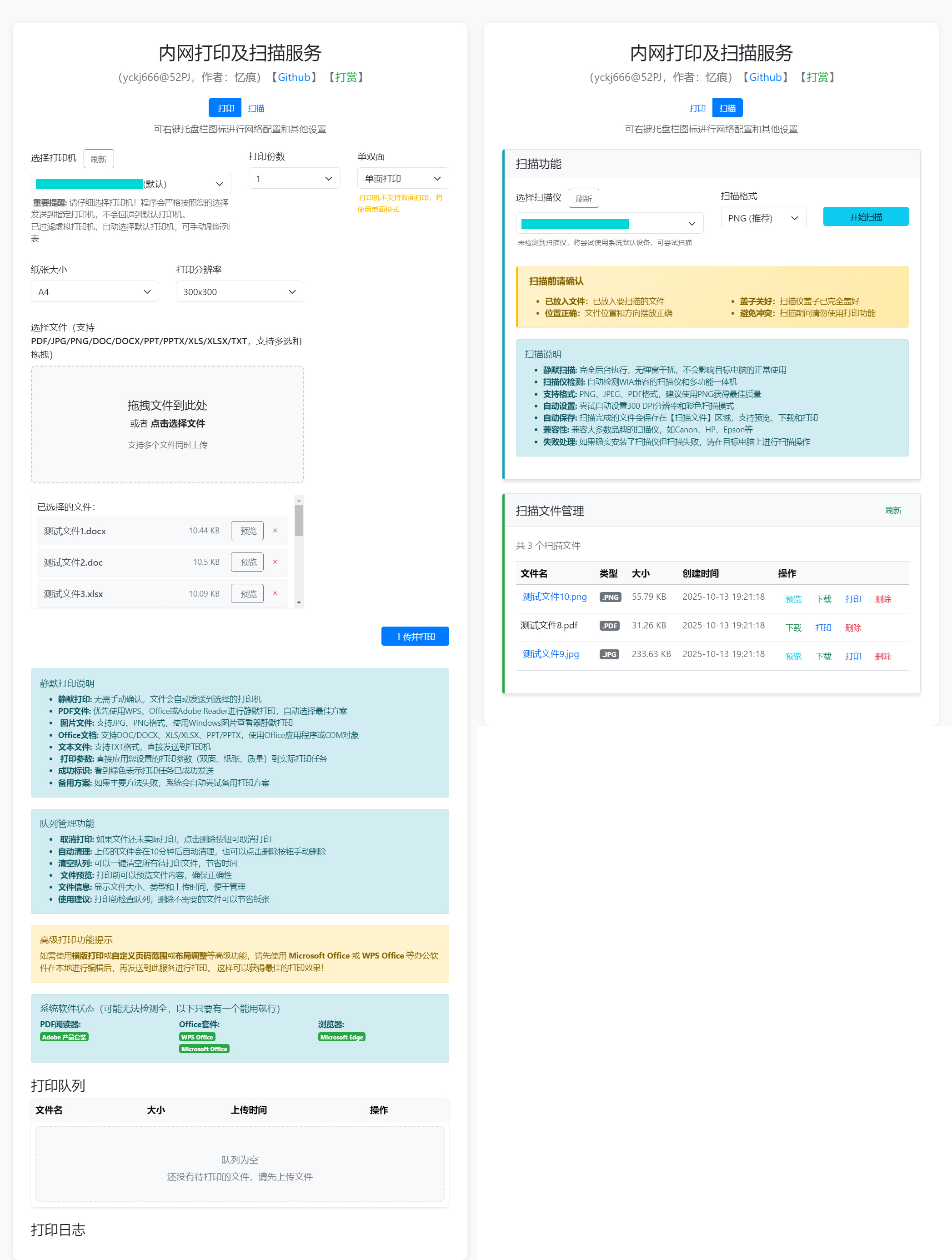Viewport: 952px width, 1260px height.
Task: Open the A4 paper size dropdown
Action: tap(95, 291)
